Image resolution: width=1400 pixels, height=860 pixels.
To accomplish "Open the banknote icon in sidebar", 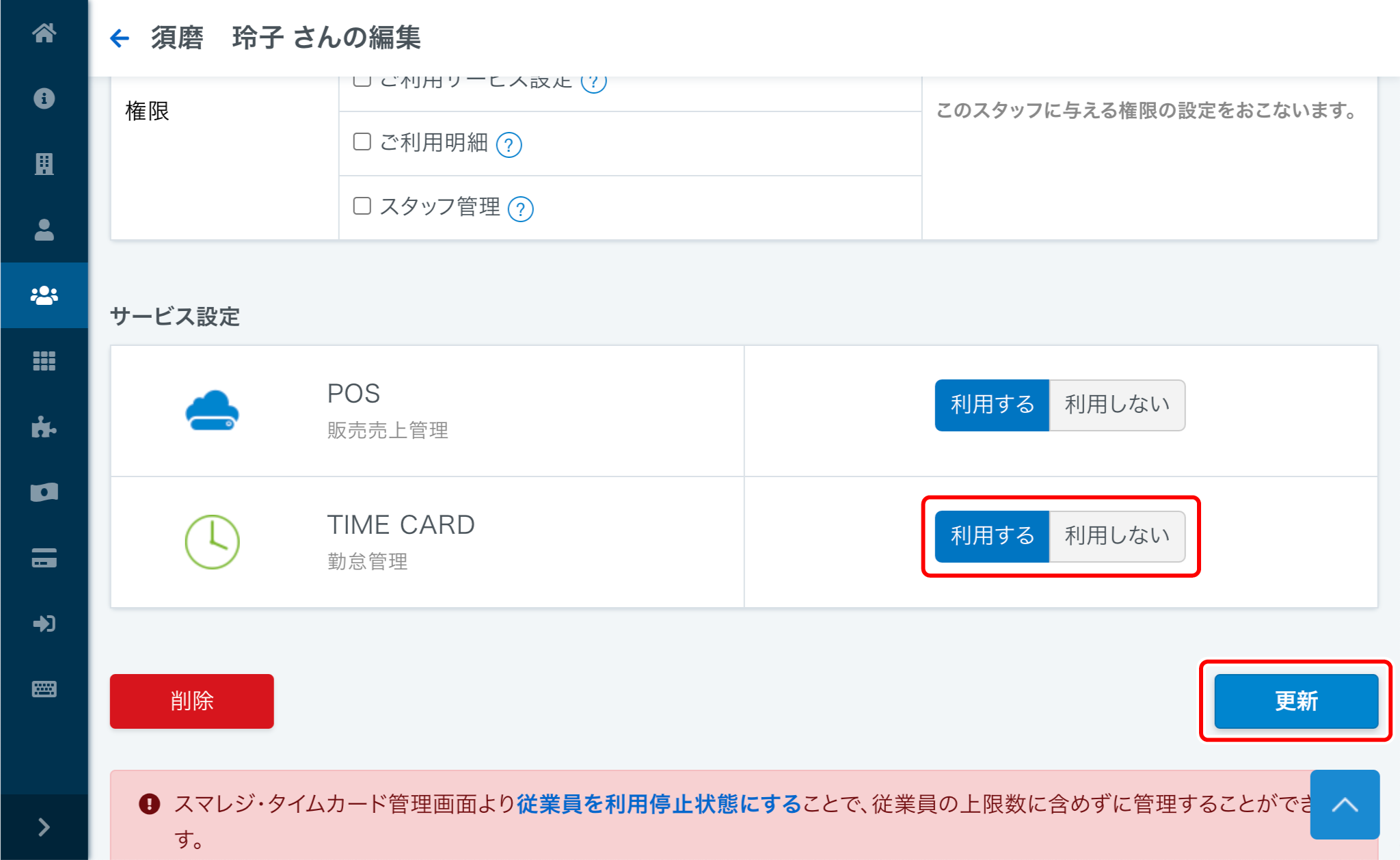I will coord(44,492).
